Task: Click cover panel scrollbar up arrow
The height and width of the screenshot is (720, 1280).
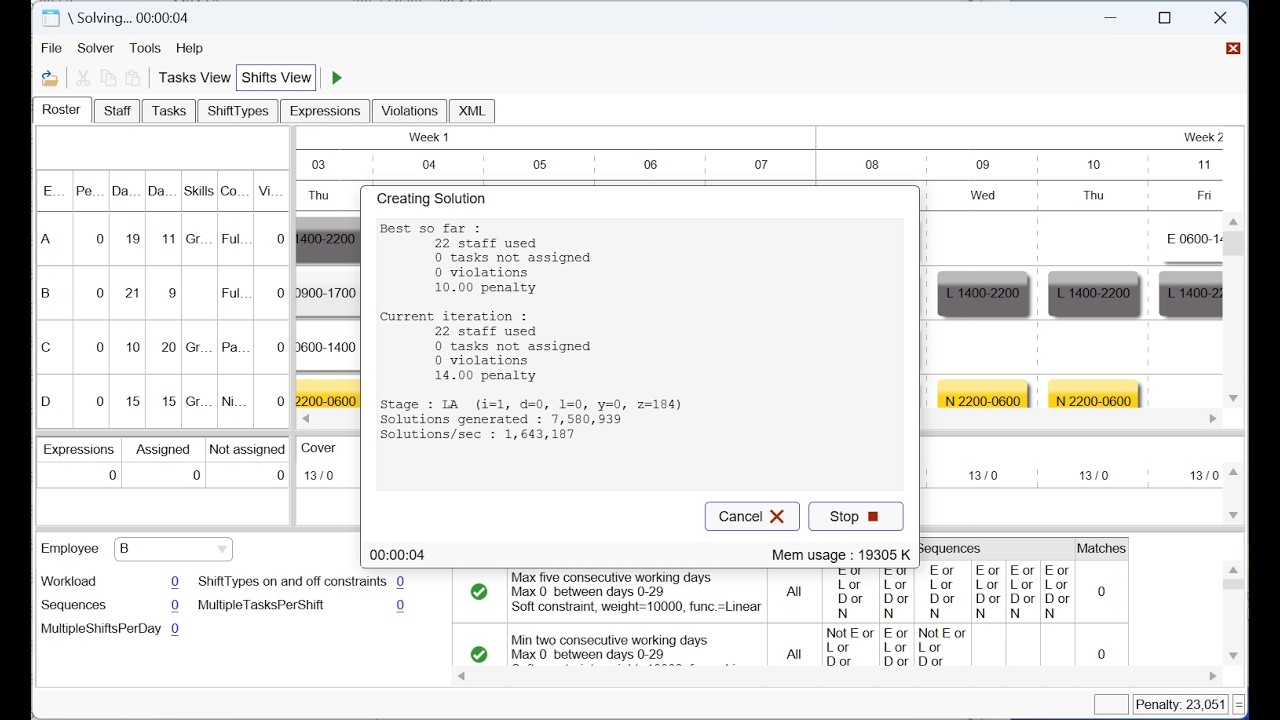Action: pos(1234,472)
